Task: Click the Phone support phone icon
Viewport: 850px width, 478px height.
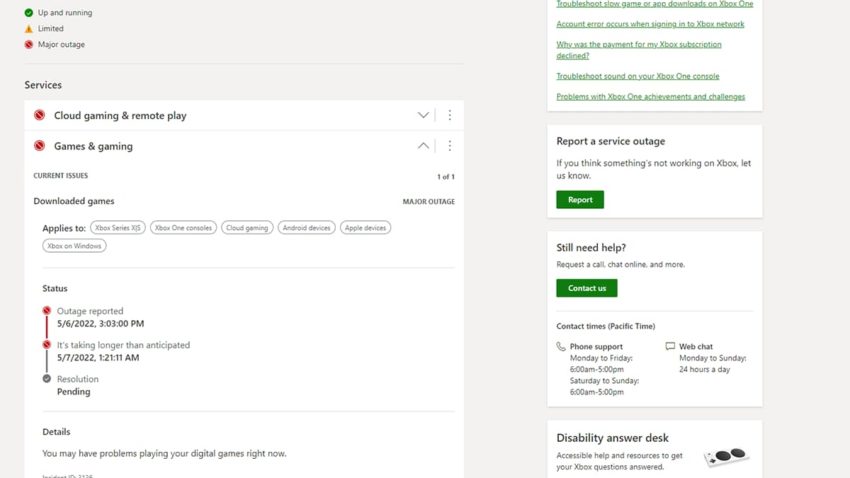Action: tap(561, 346)
